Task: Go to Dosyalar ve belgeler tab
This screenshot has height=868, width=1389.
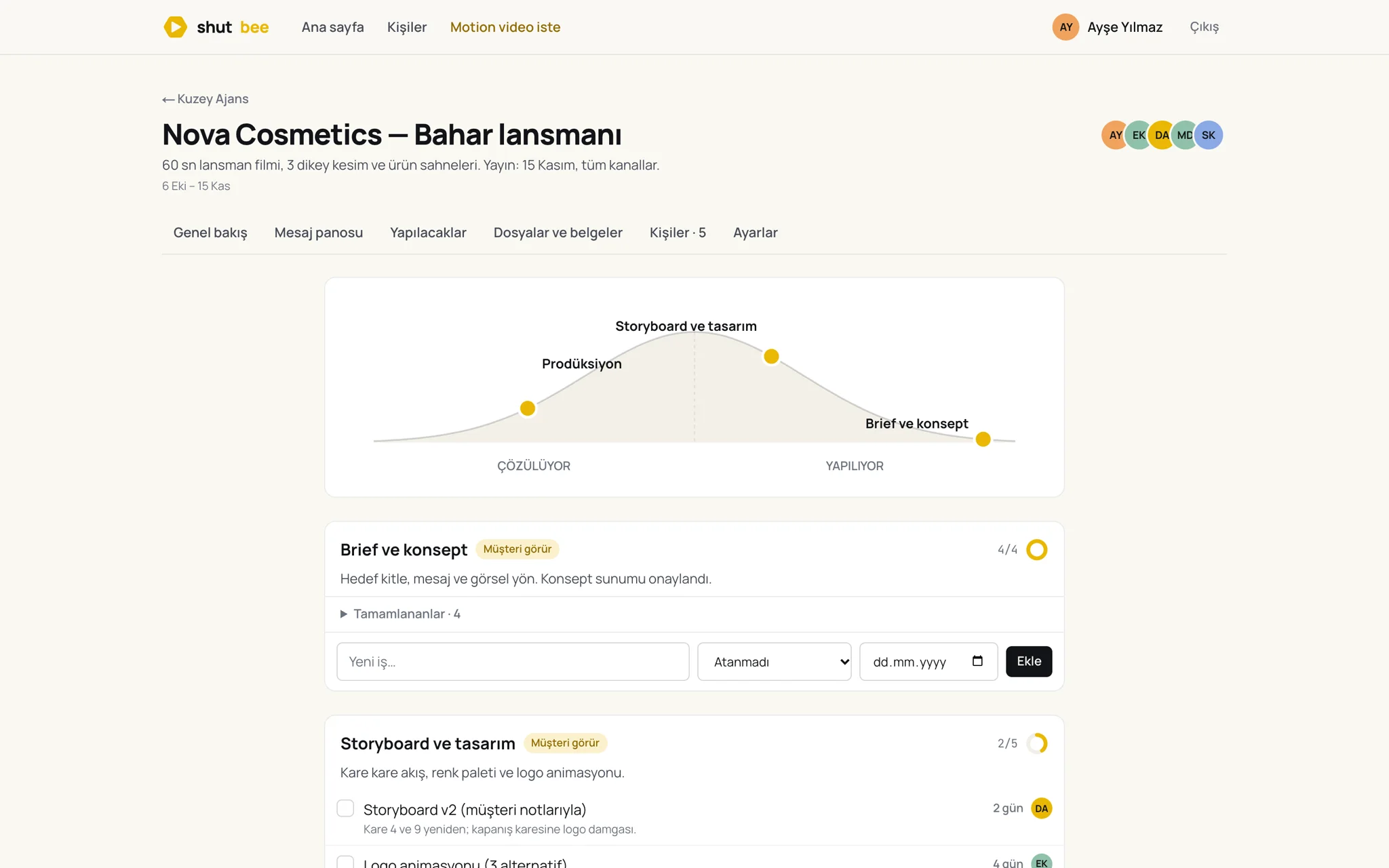Action: pyautogui.click(x=558, y=233)
